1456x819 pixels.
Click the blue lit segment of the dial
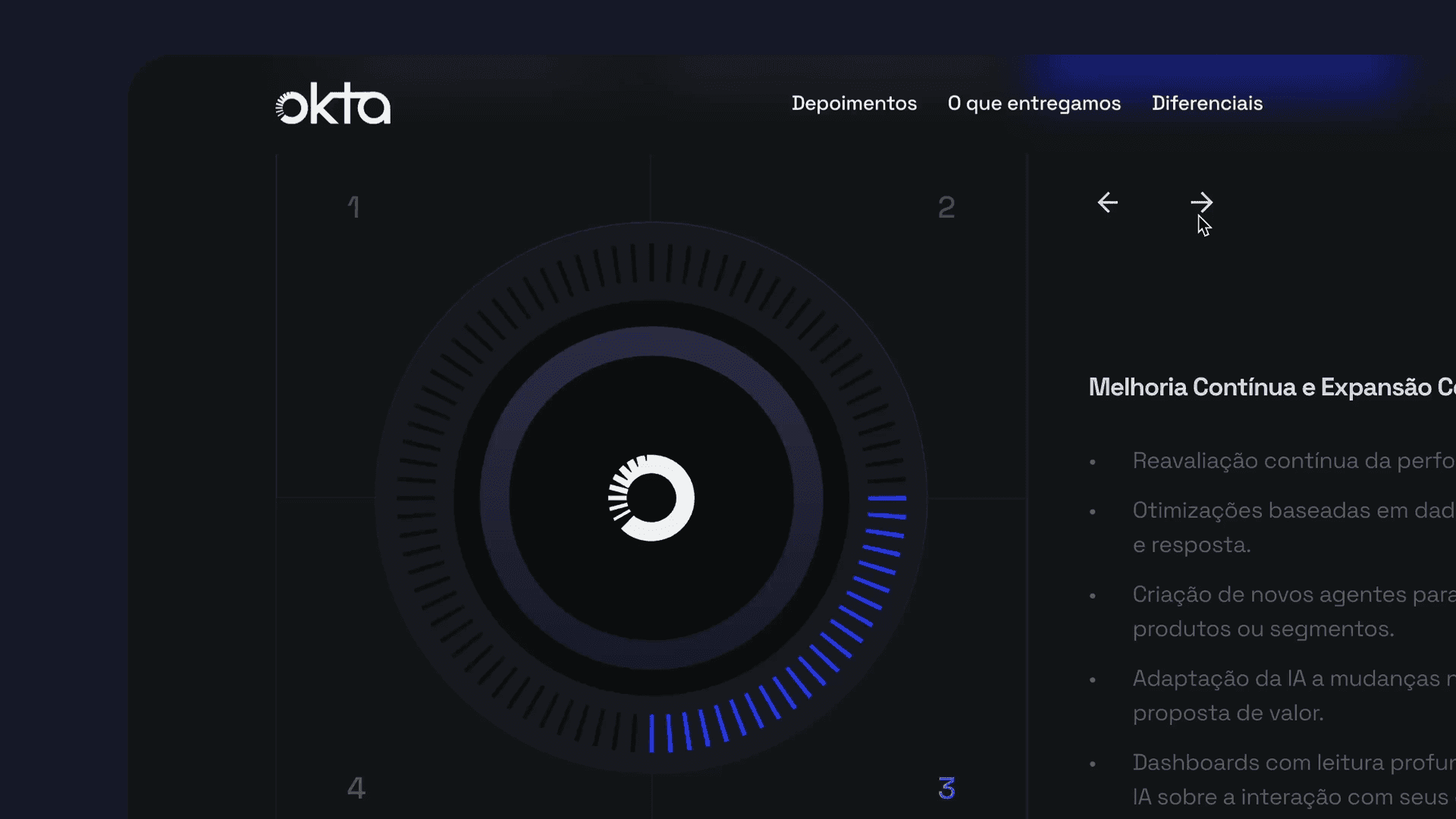point(823,658)
